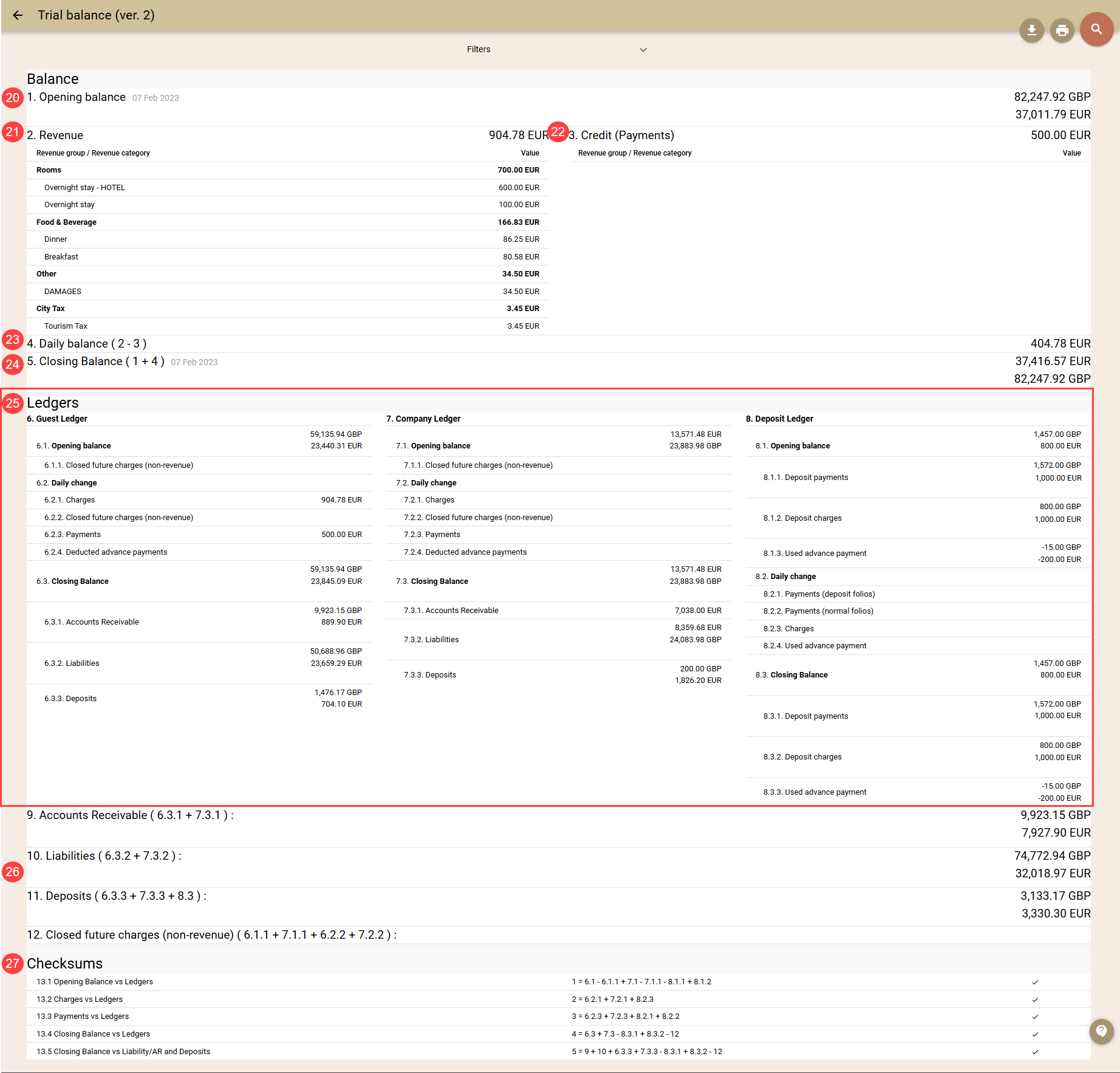Click the checkmark for checksum 13.1
Image resolution: width=1120 pixels, height=1073 pixels.
[x=1035, y=982]
